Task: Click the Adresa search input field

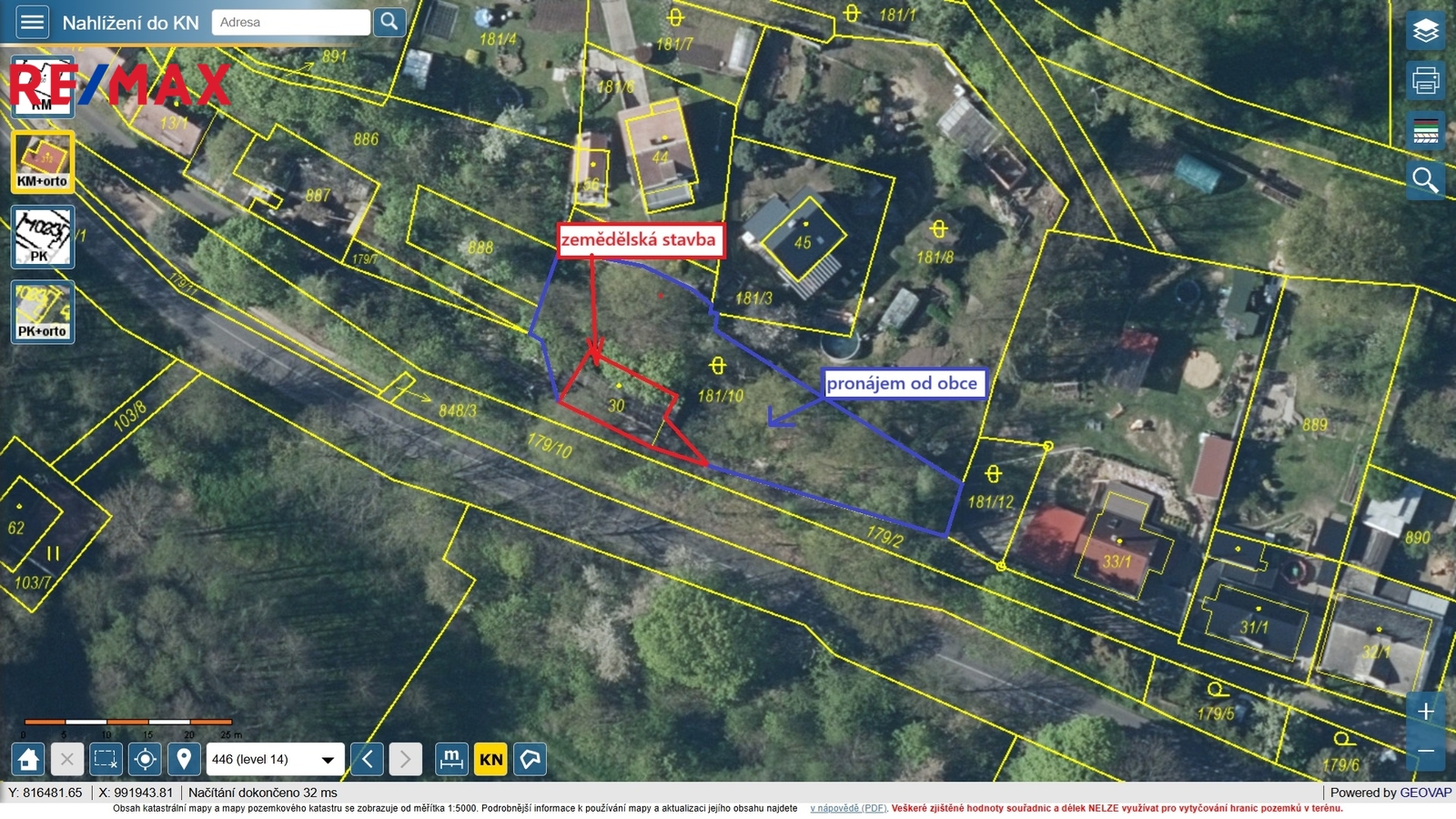Action: click(x=290, y=22)
